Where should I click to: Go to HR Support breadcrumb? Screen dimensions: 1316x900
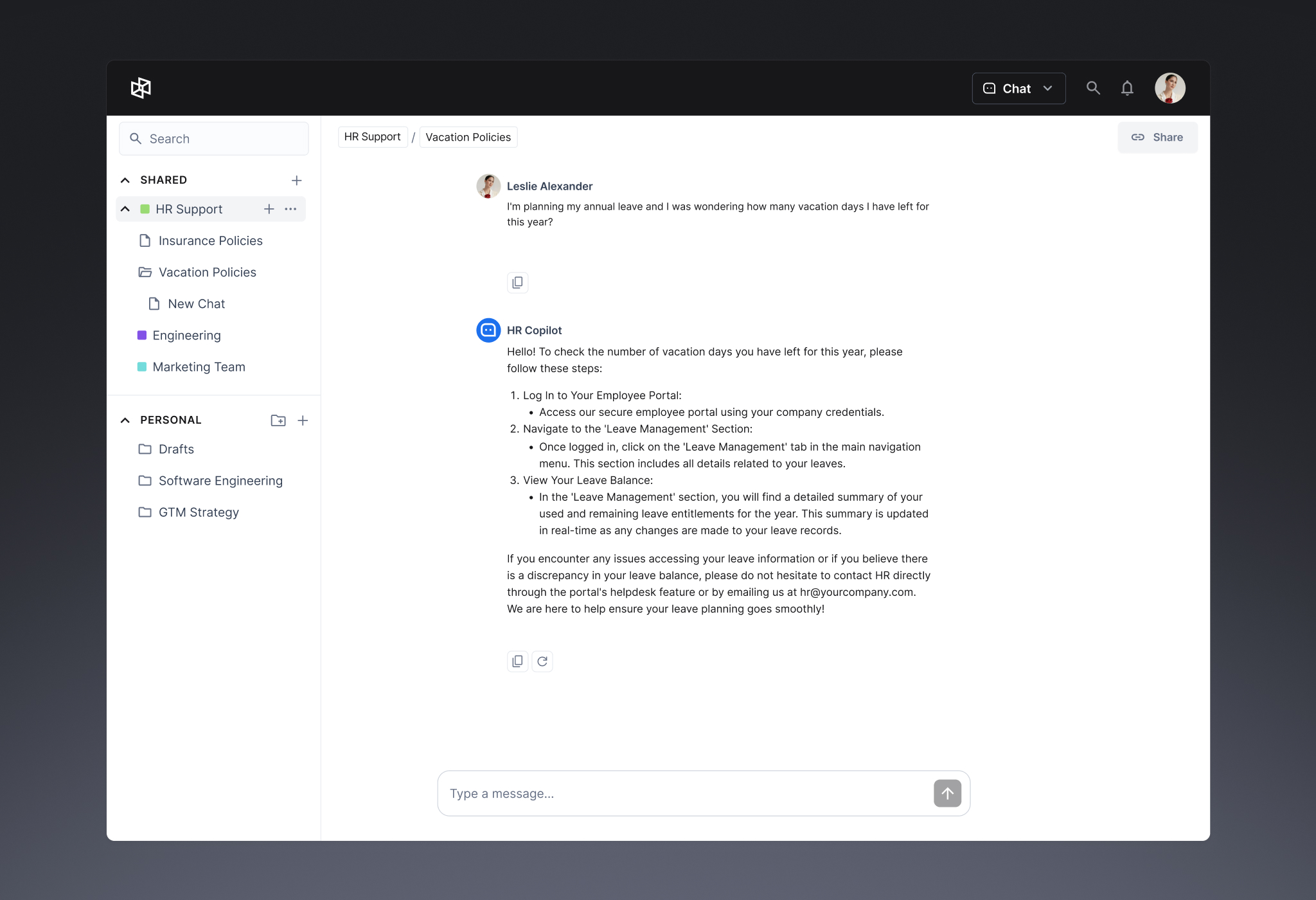click(372, 137)
